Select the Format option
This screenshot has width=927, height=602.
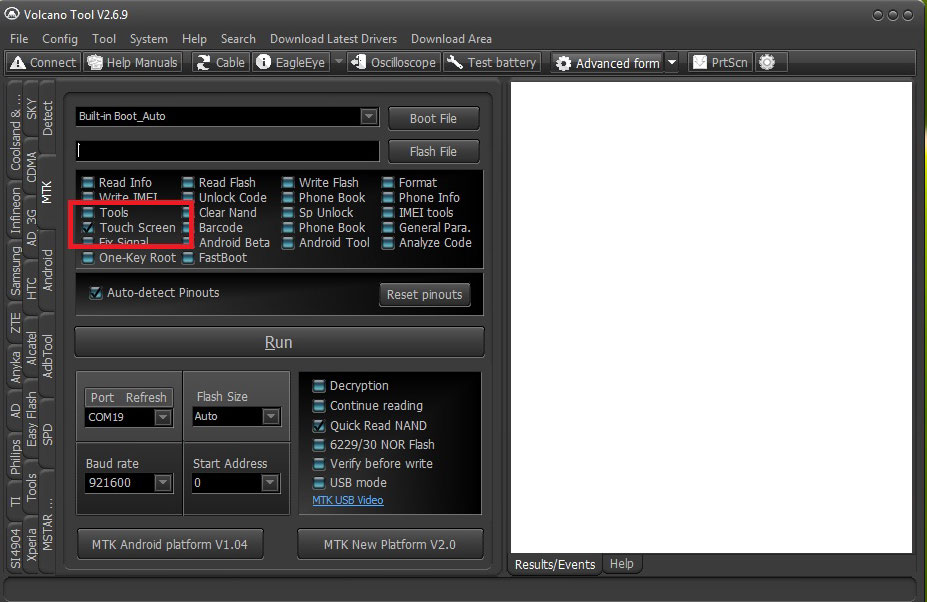410,183
